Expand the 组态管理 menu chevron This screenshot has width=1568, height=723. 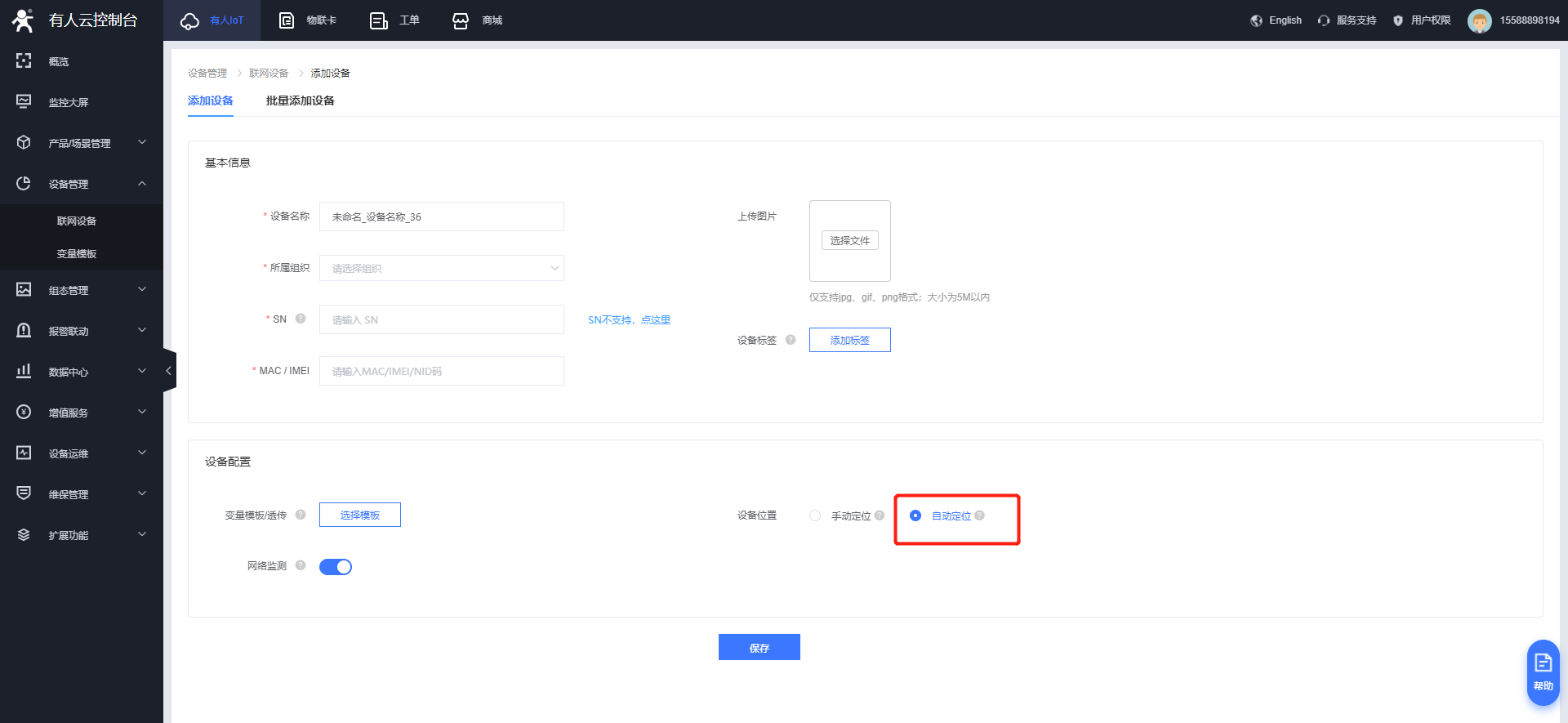coord(142,289)
